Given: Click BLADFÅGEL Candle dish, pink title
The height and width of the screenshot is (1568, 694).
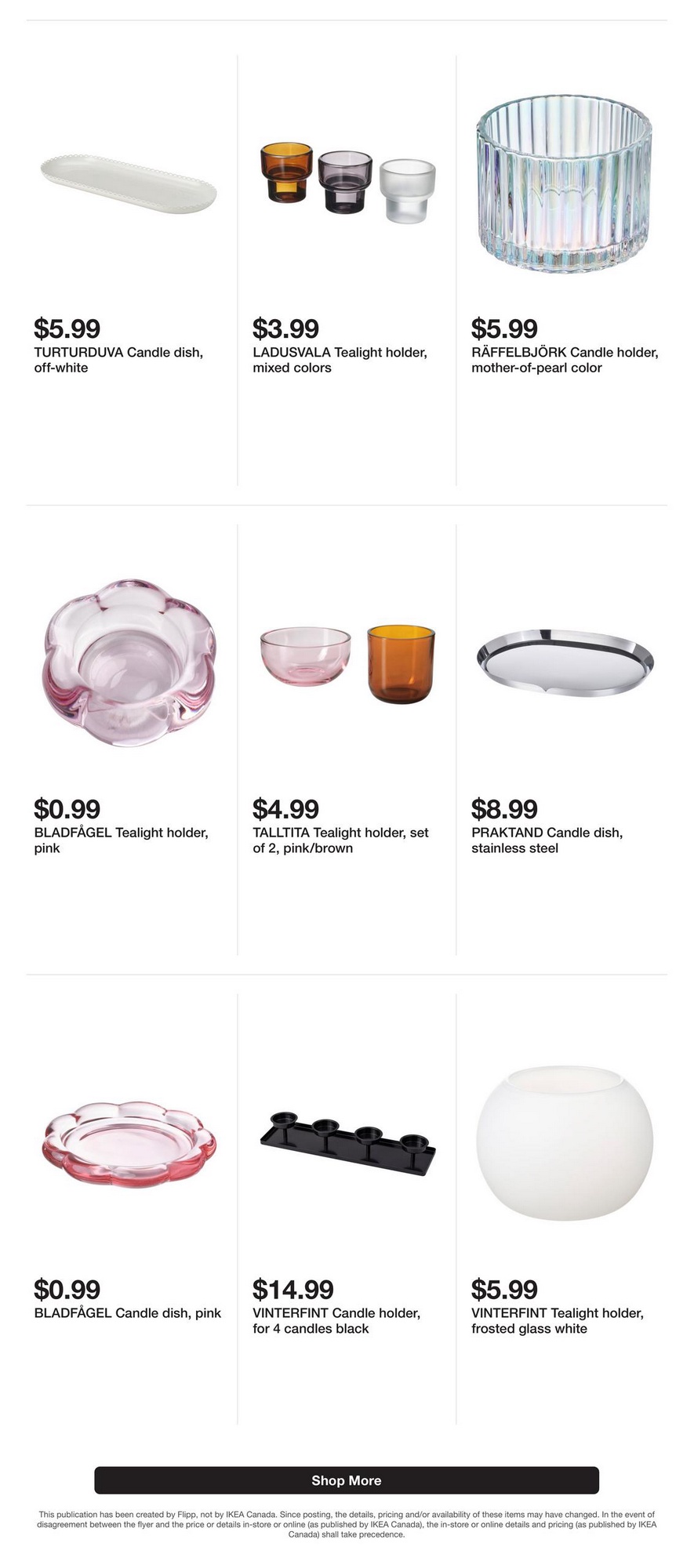Looking at the screenshot, I should click(128, 1313).
